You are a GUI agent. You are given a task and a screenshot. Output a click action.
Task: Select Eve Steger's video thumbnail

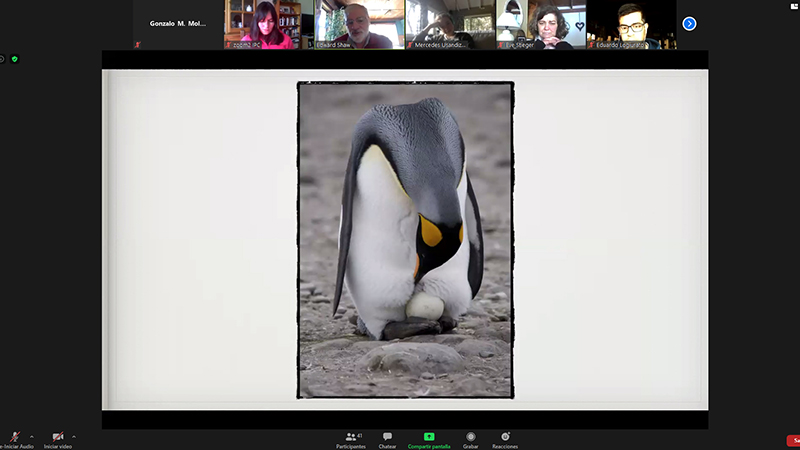pyautogui.click(x=541, y=24)
